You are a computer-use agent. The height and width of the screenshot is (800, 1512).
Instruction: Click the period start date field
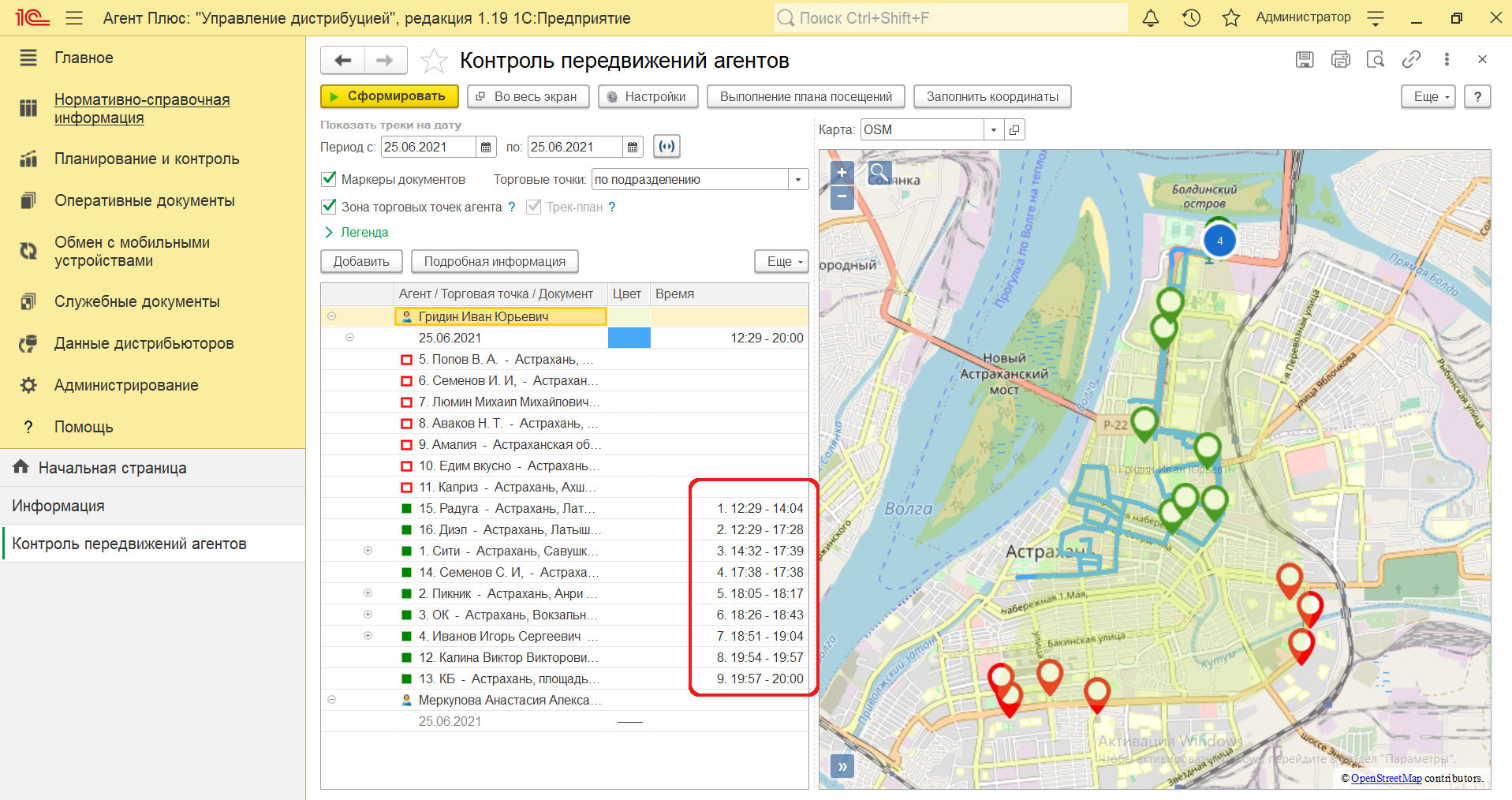point(429,147)
